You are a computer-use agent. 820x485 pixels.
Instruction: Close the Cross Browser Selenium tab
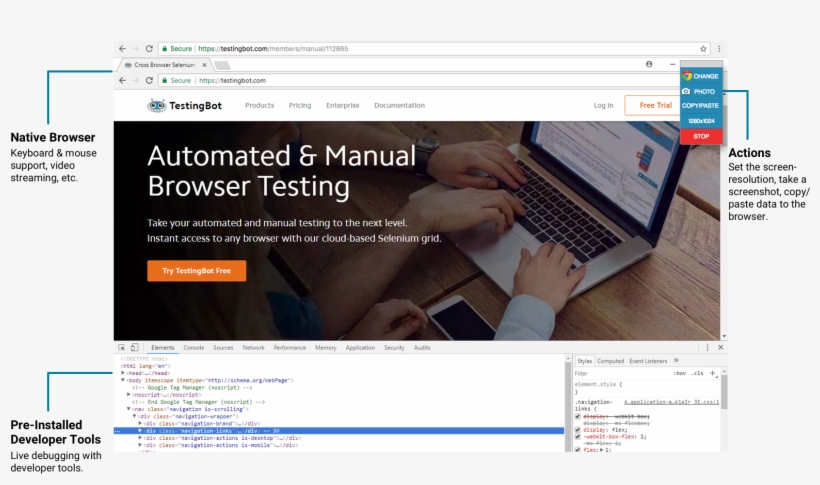pyautogui.click(x=204, y=65)
